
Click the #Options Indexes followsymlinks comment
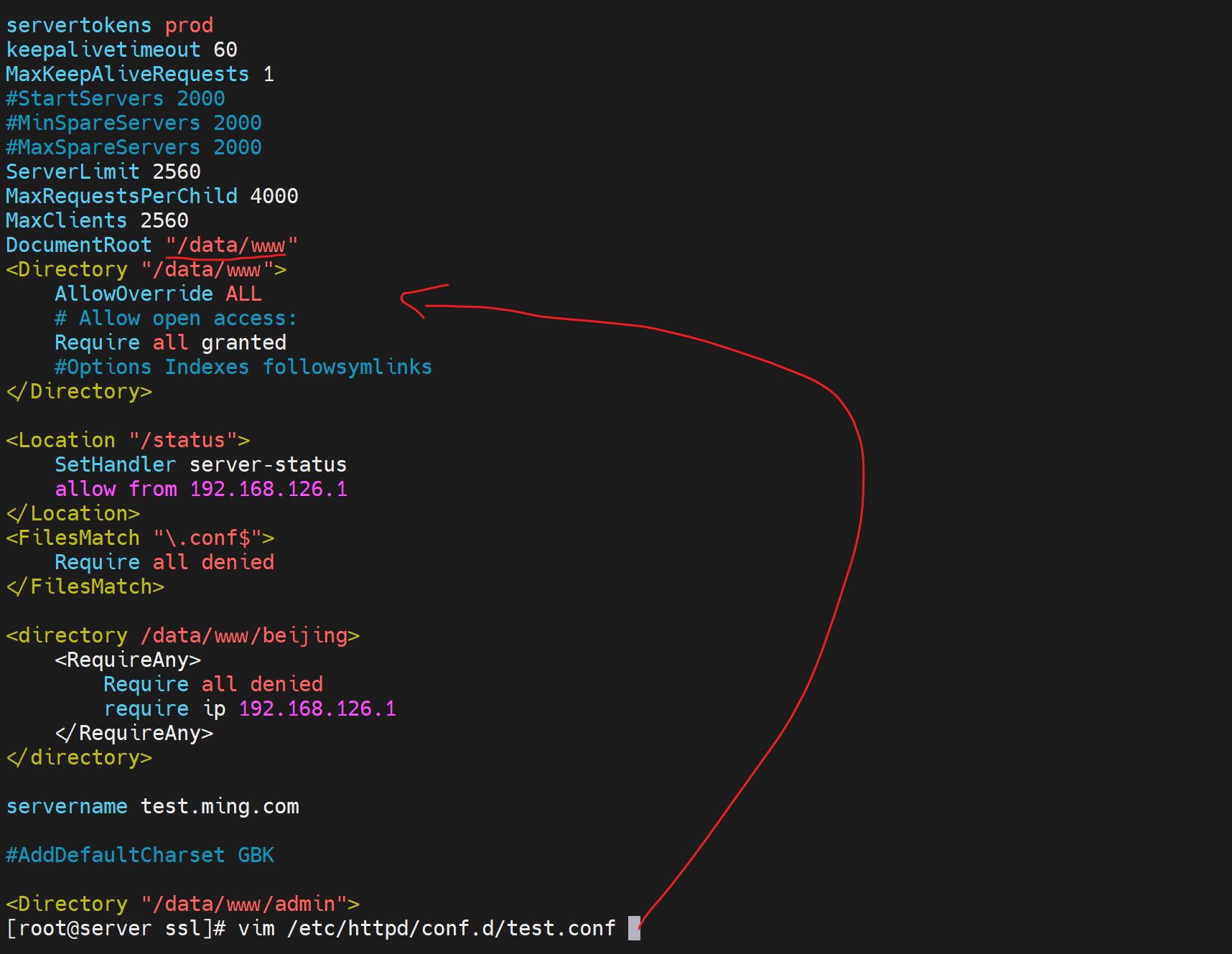coord(243,367)
